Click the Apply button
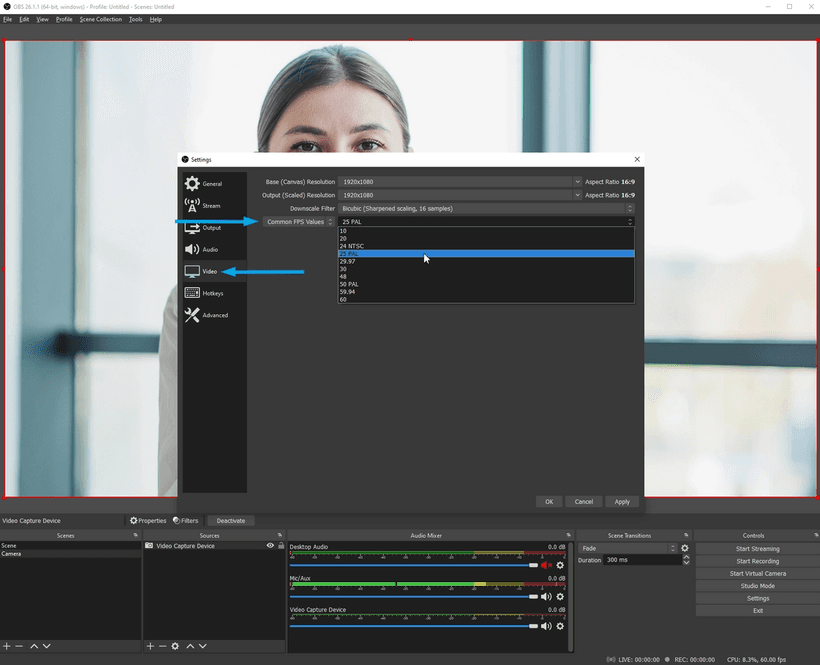The height and width of the screenshot is (665, 820). click(622, 501)
